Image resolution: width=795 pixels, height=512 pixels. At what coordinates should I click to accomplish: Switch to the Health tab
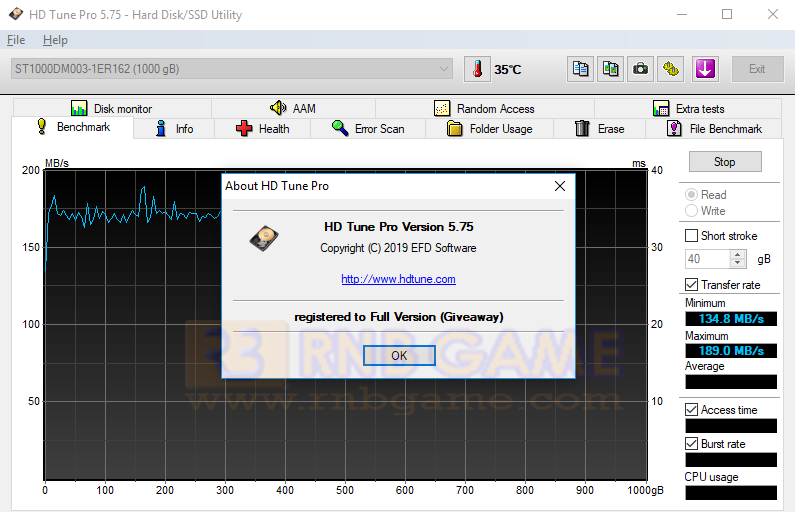point(263,129)
